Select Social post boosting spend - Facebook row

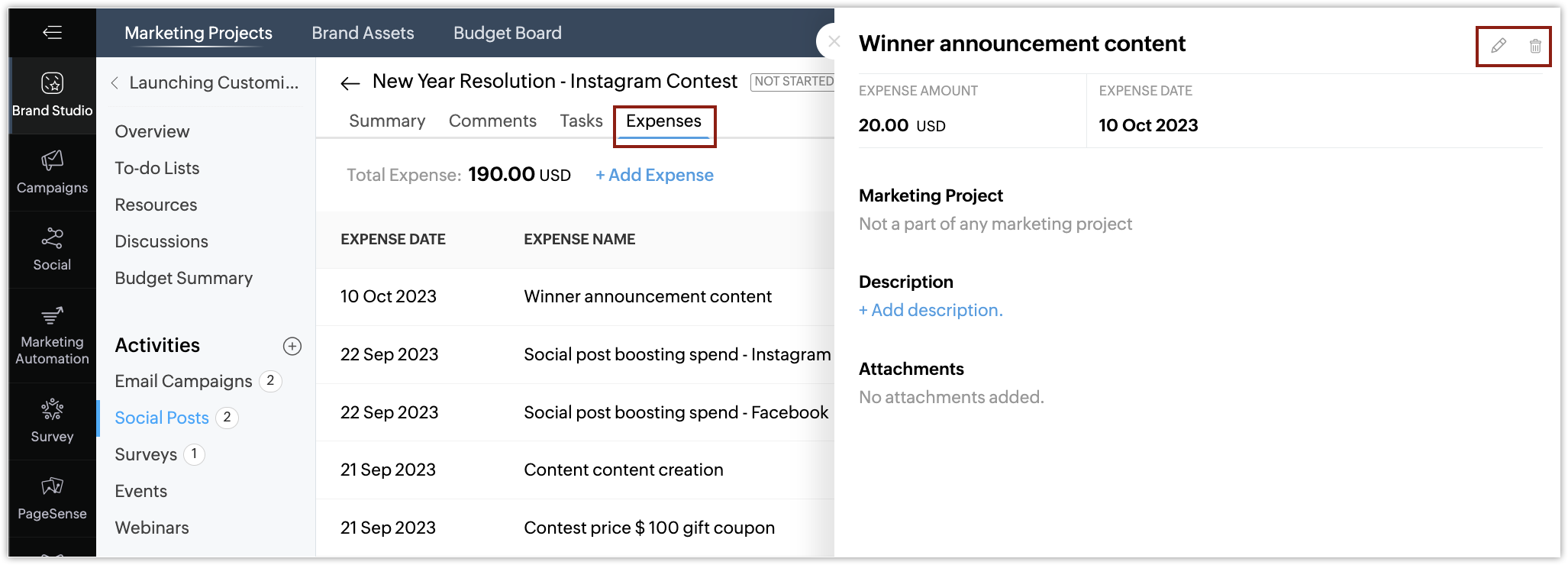pos(575,412)
